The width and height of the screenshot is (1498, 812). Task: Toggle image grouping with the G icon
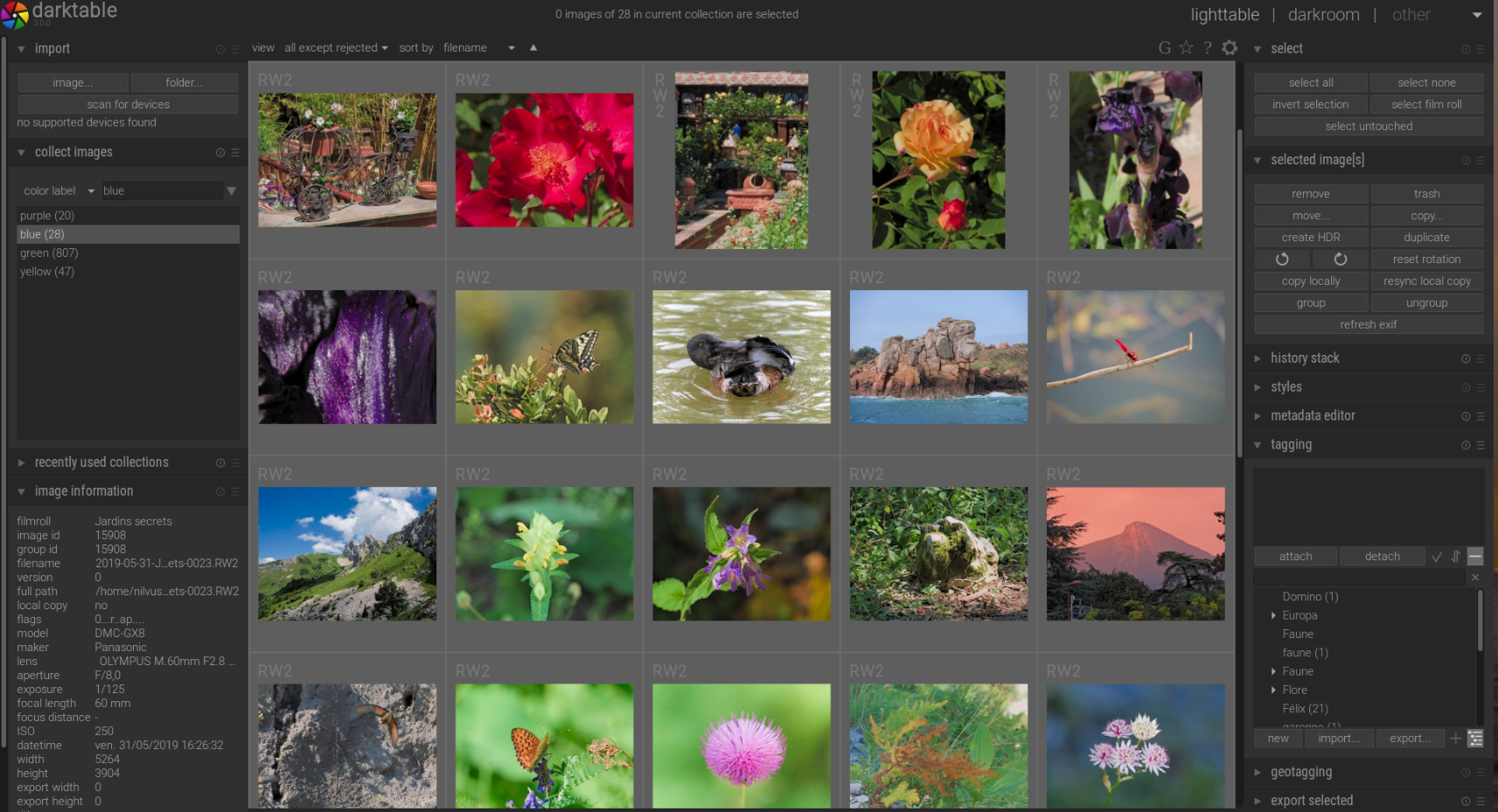[x=1164, y=48]
